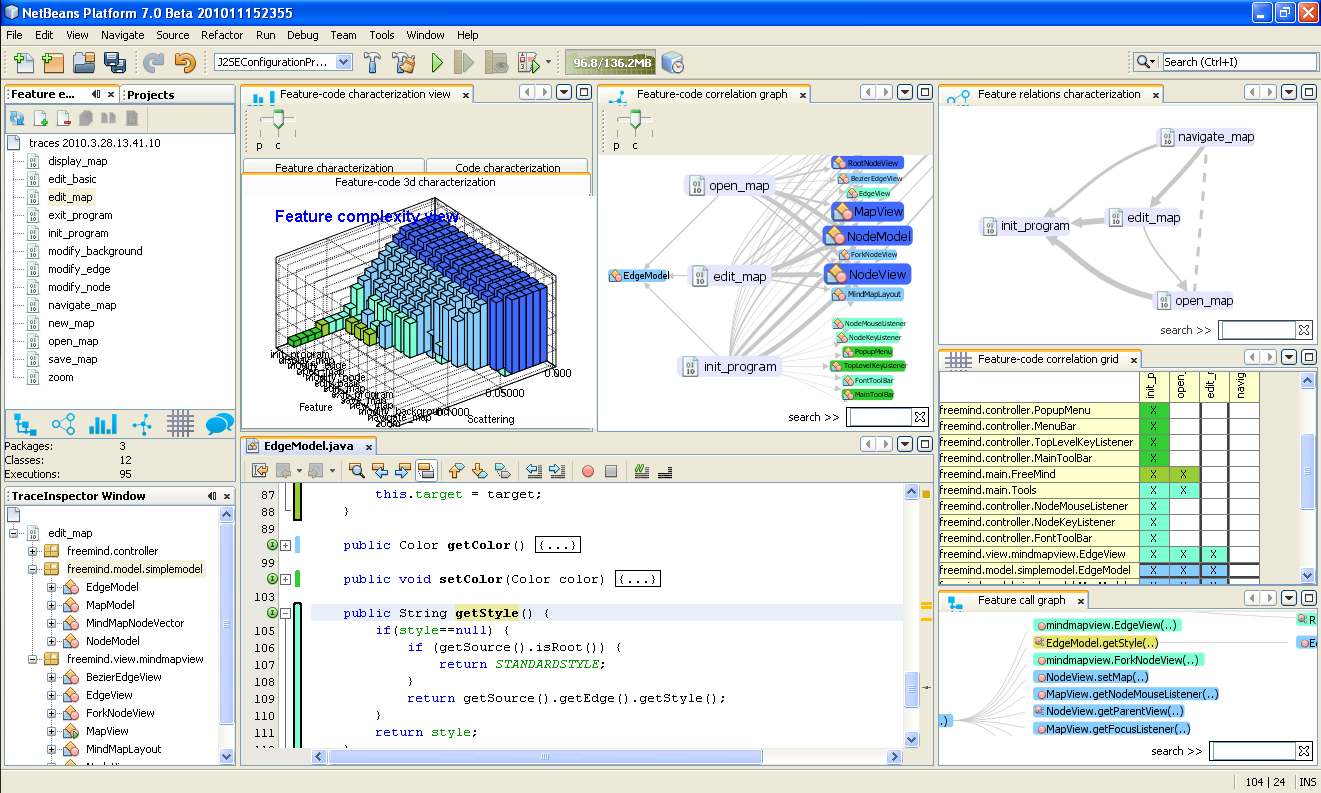Click the remove-trace red minus document icon
This screenshot has width=1321, height=793.
64,118
